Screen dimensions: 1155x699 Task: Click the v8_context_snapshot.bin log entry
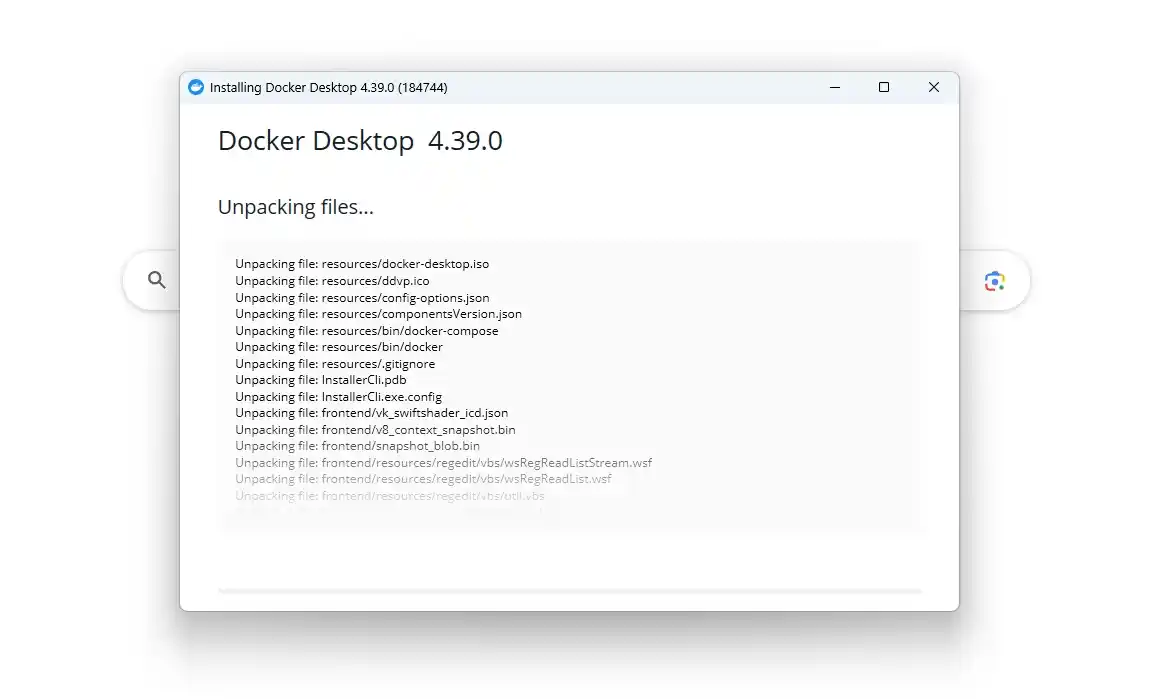[x=375, y=430]
